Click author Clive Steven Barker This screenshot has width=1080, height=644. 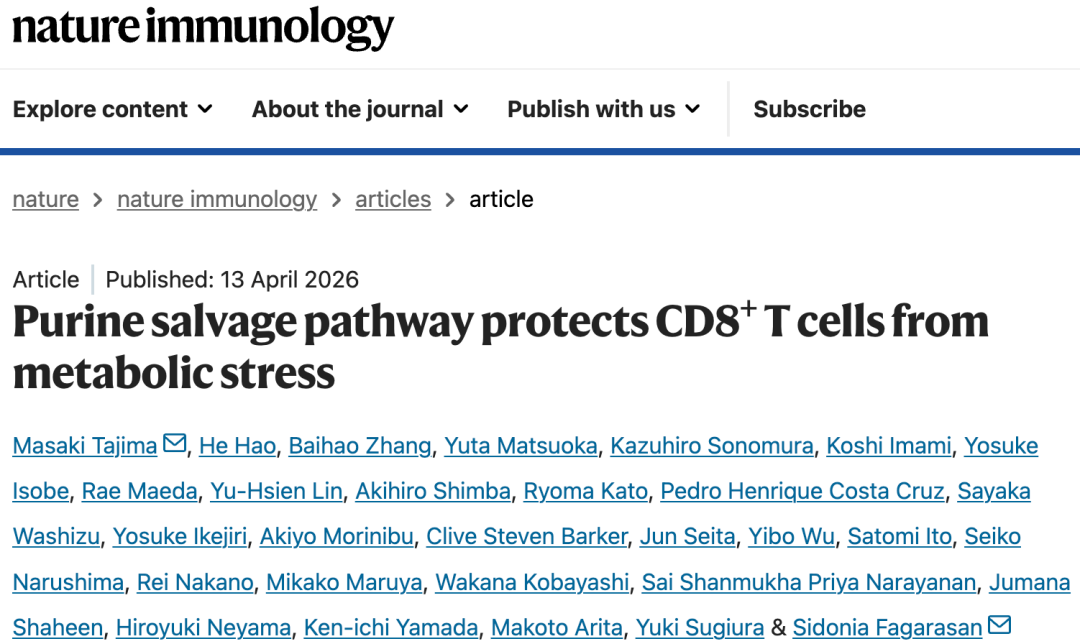point(527,537)
